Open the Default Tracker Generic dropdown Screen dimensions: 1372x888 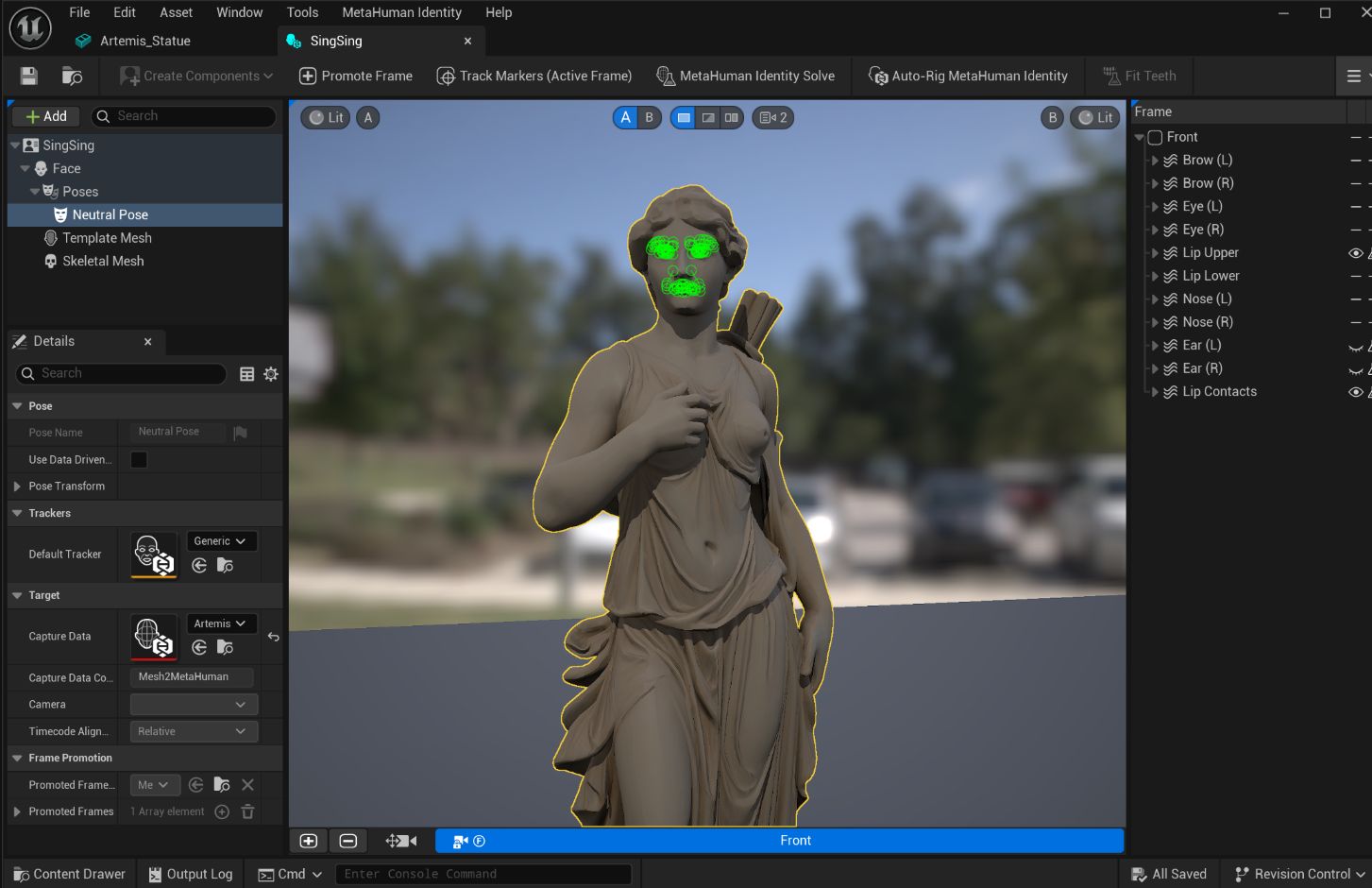221,541
